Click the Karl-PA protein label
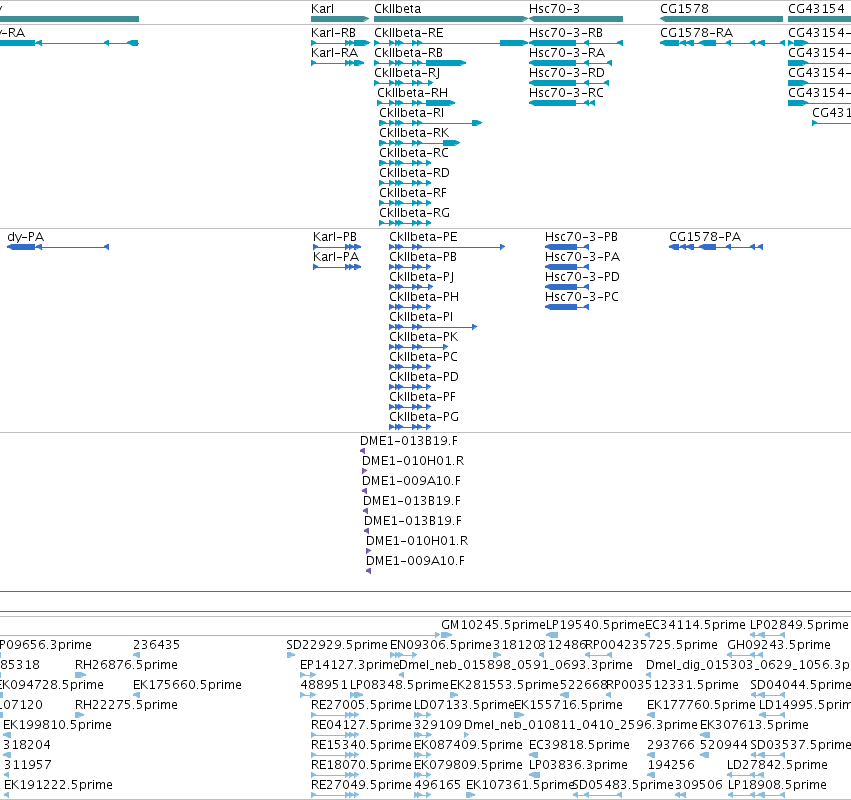Image resolution: width=851 pixels, height=800 pixels. (x=336, y=257)
